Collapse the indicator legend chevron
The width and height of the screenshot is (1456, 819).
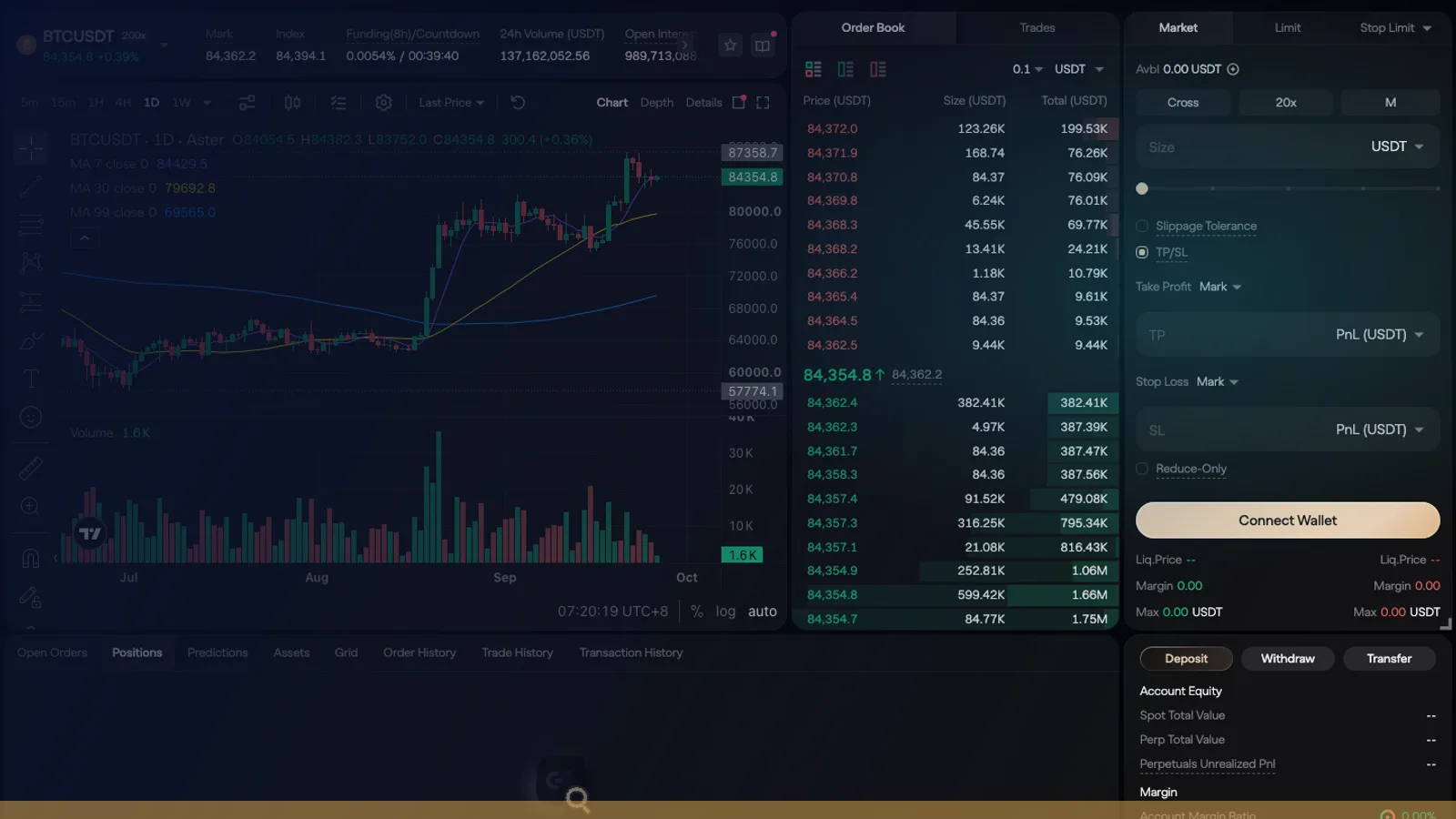85,238
